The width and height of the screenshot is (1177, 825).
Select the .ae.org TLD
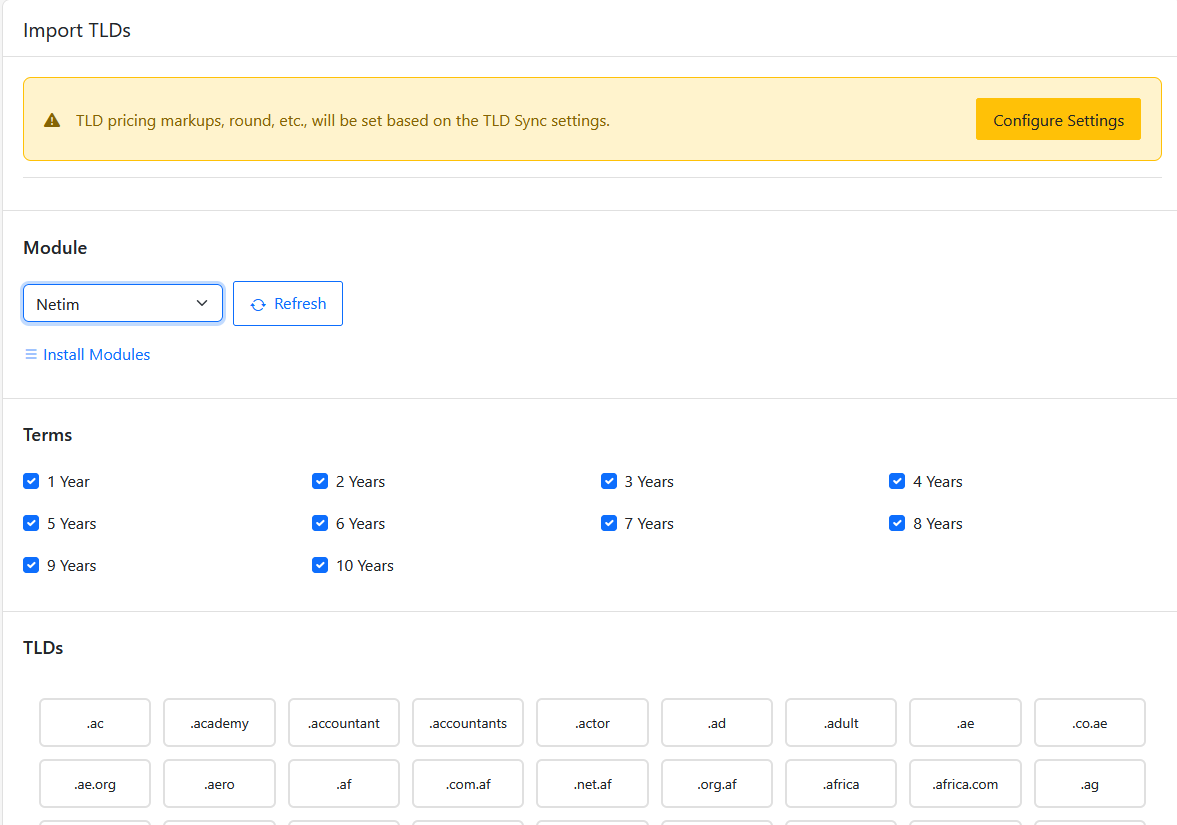[95, 784]
